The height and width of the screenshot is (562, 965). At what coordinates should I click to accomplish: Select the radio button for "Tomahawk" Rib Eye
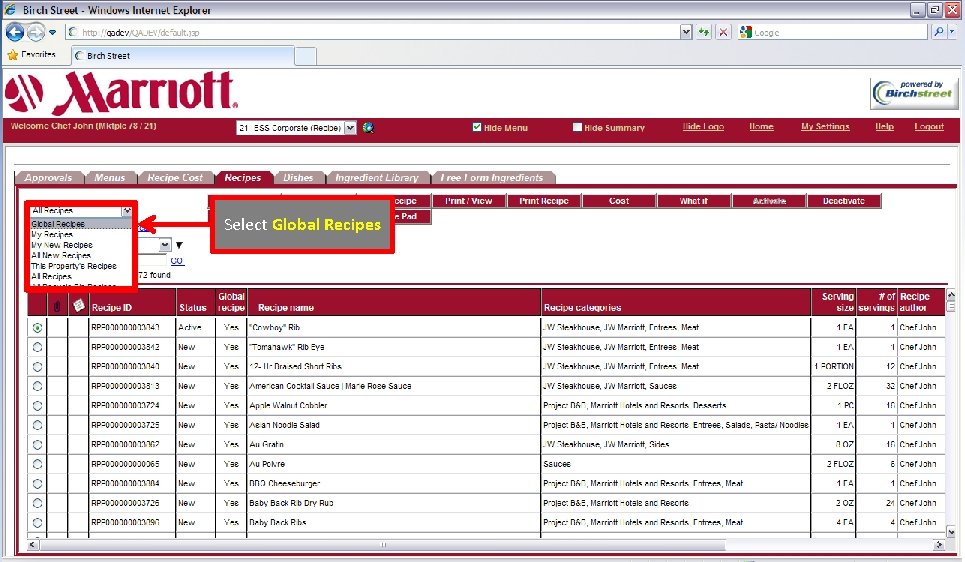coord(38,347)
